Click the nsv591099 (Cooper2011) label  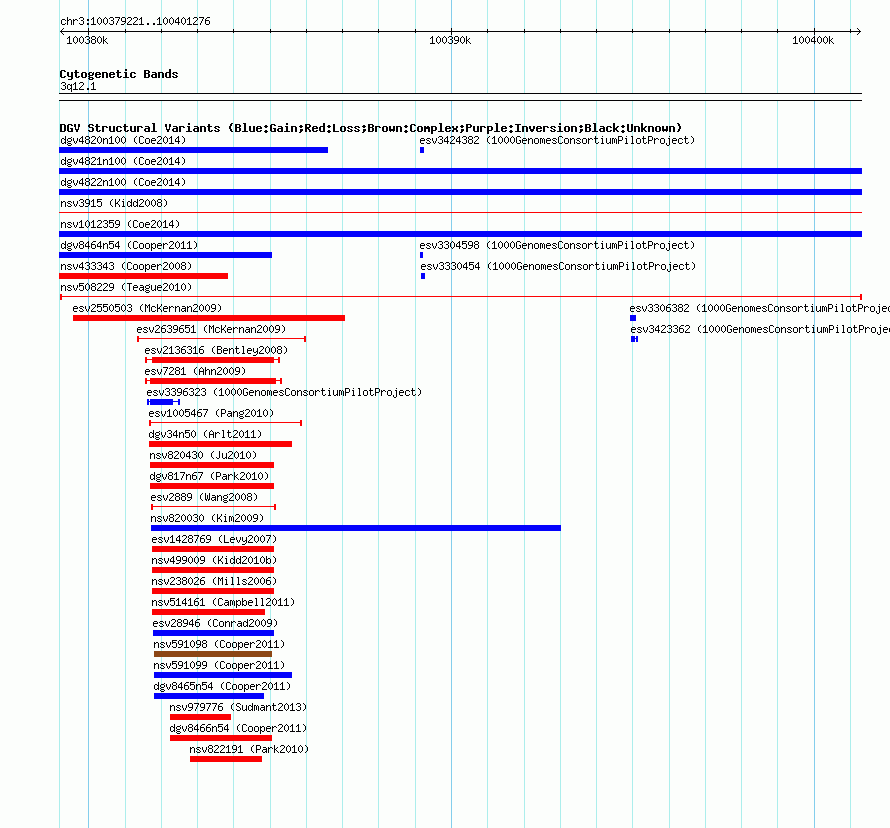point(219,665)
